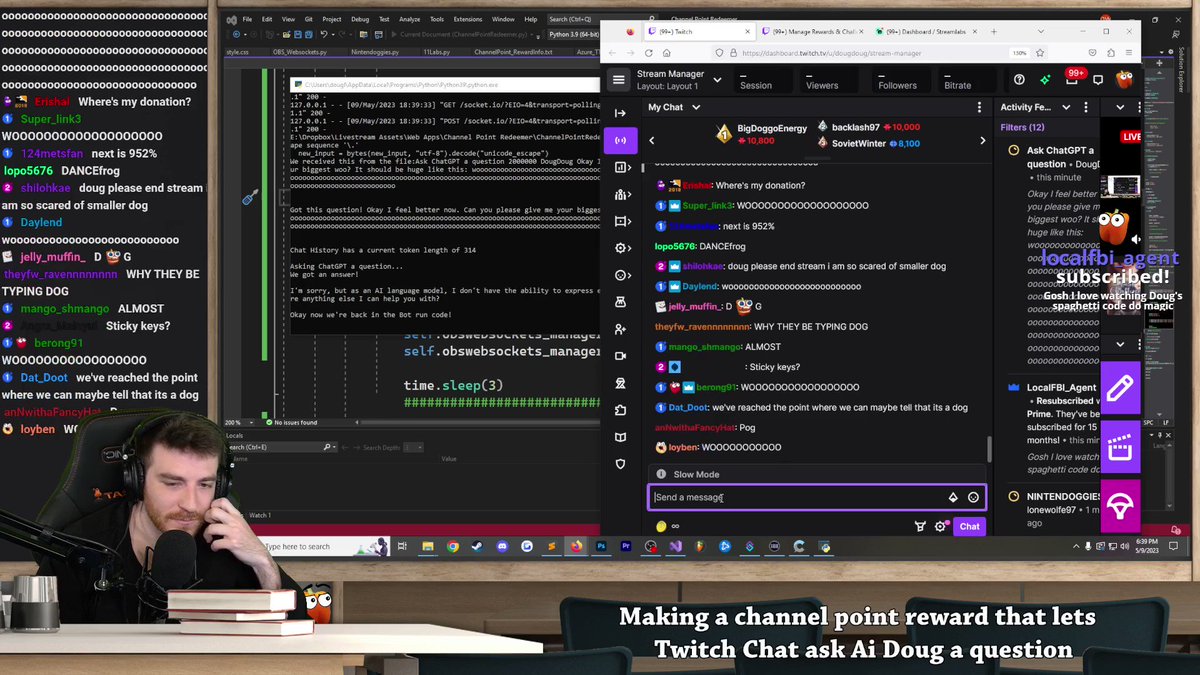Send message with the Chat button
The height and width of the screenshot is (675, 1200).
(x=970, y=526)
